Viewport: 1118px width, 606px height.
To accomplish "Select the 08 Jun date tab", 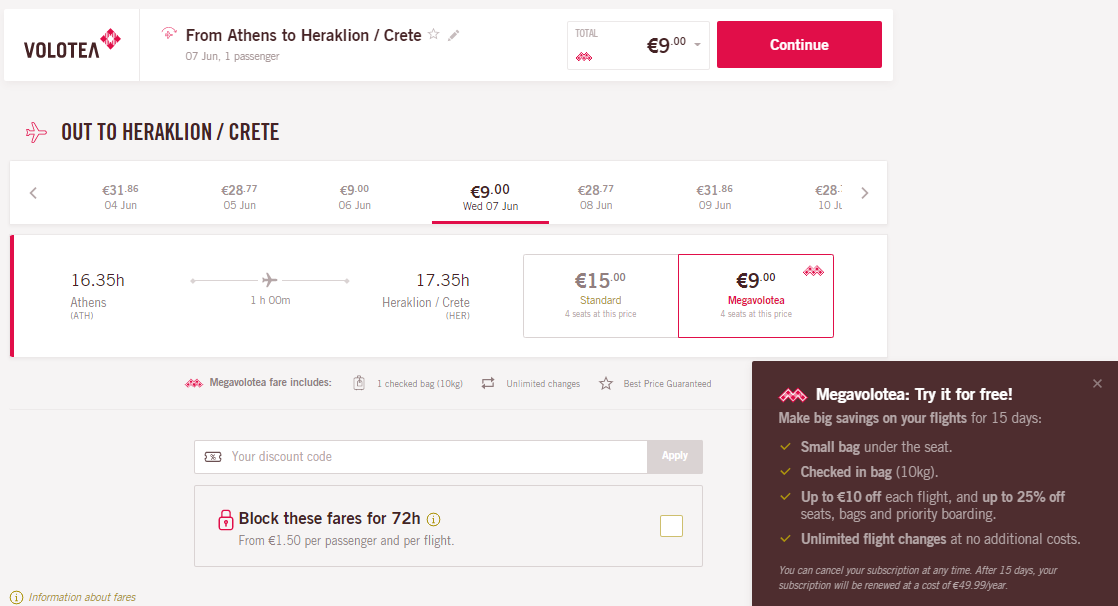I will [596, 197].
